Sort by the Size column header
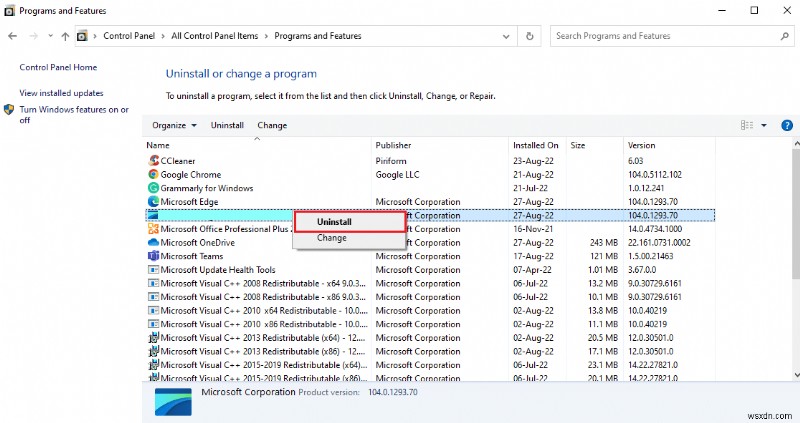800x423 pixels. pos(594,145)
